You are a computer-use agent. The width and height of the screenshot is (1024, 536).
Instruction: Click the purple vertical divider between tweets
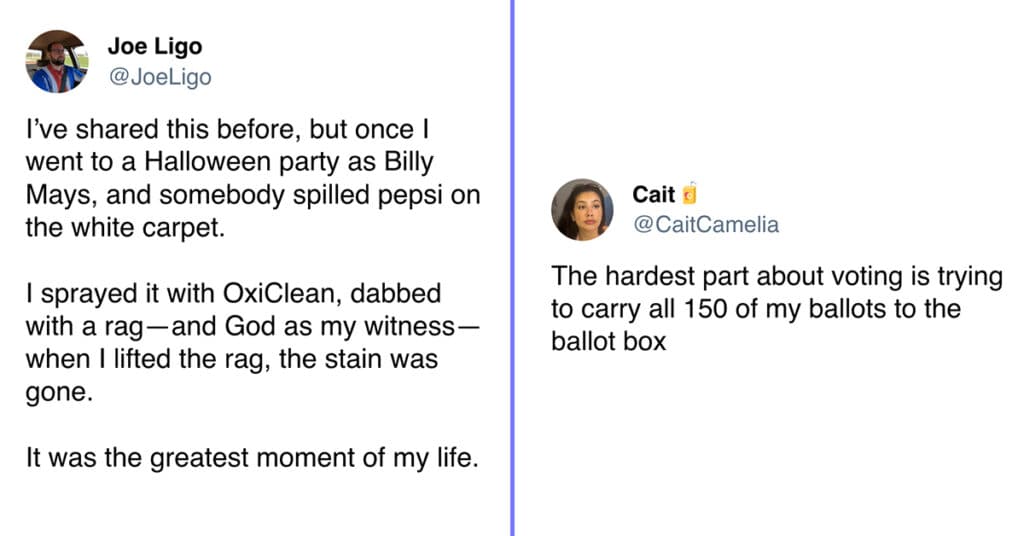pos(513,268)
